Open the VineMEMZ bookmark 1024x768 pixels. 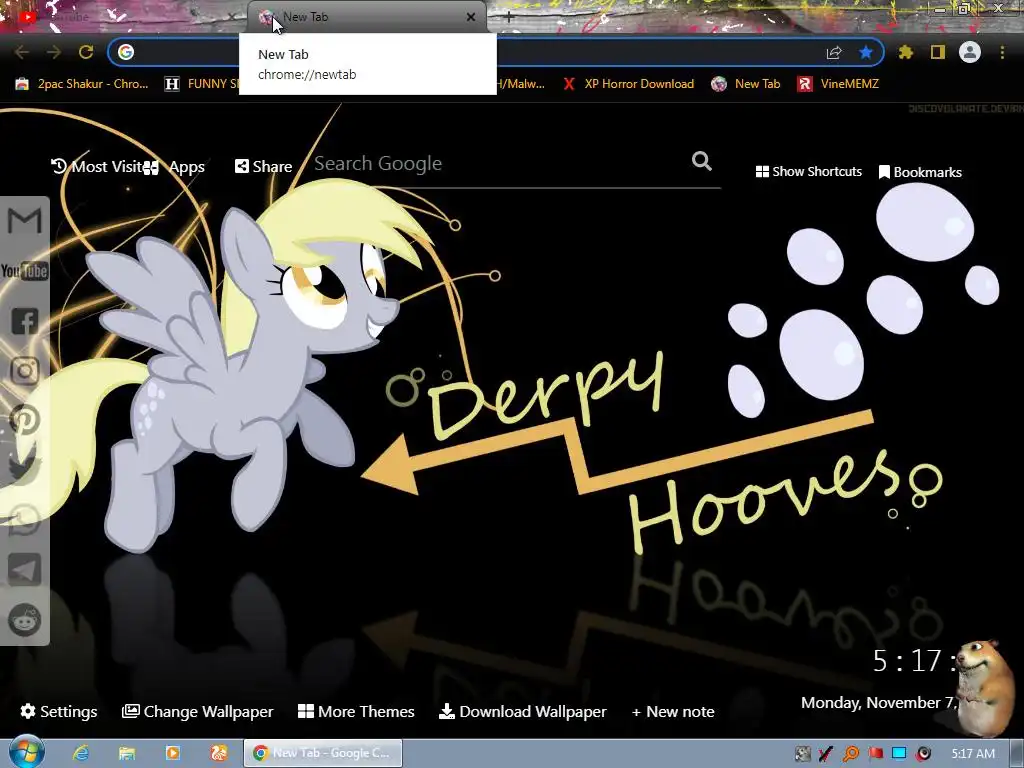[838, 84]
